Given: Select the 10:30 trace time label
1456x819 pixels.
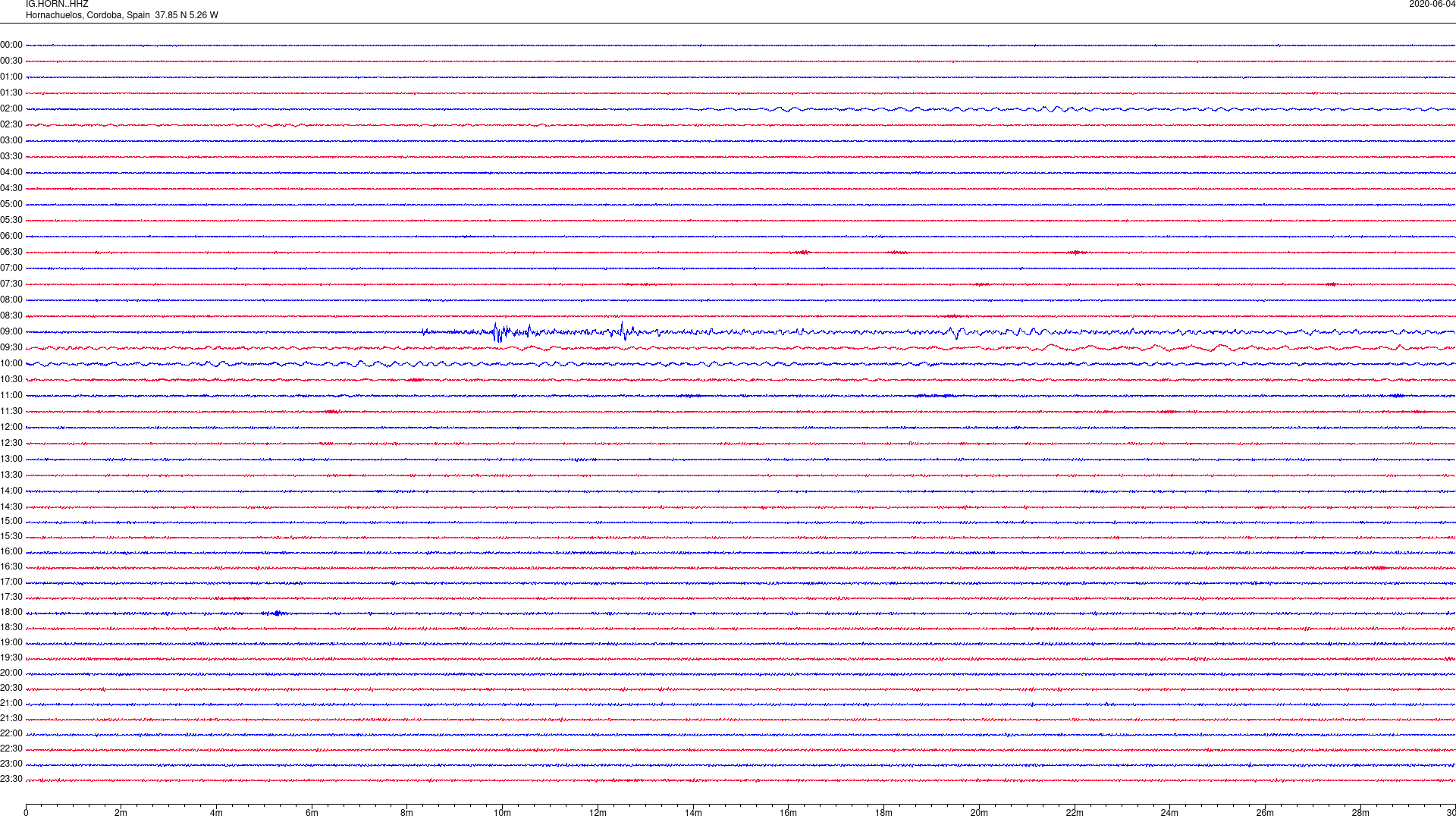Looking at the screenshot, I should (x=11, y=379).
